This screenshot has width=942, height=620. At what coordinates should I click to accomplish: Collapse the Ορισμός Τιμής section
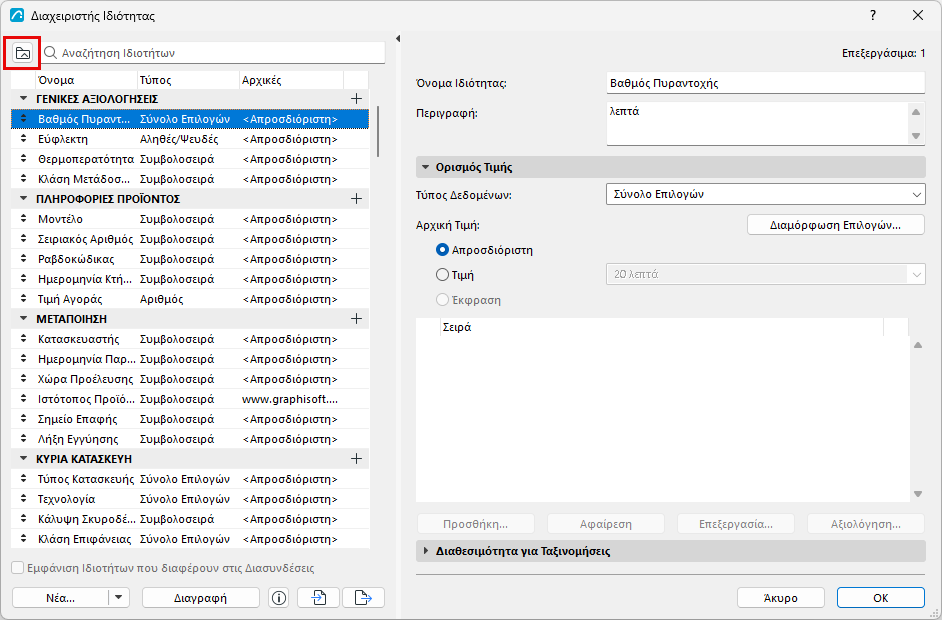tap(426, 167)
